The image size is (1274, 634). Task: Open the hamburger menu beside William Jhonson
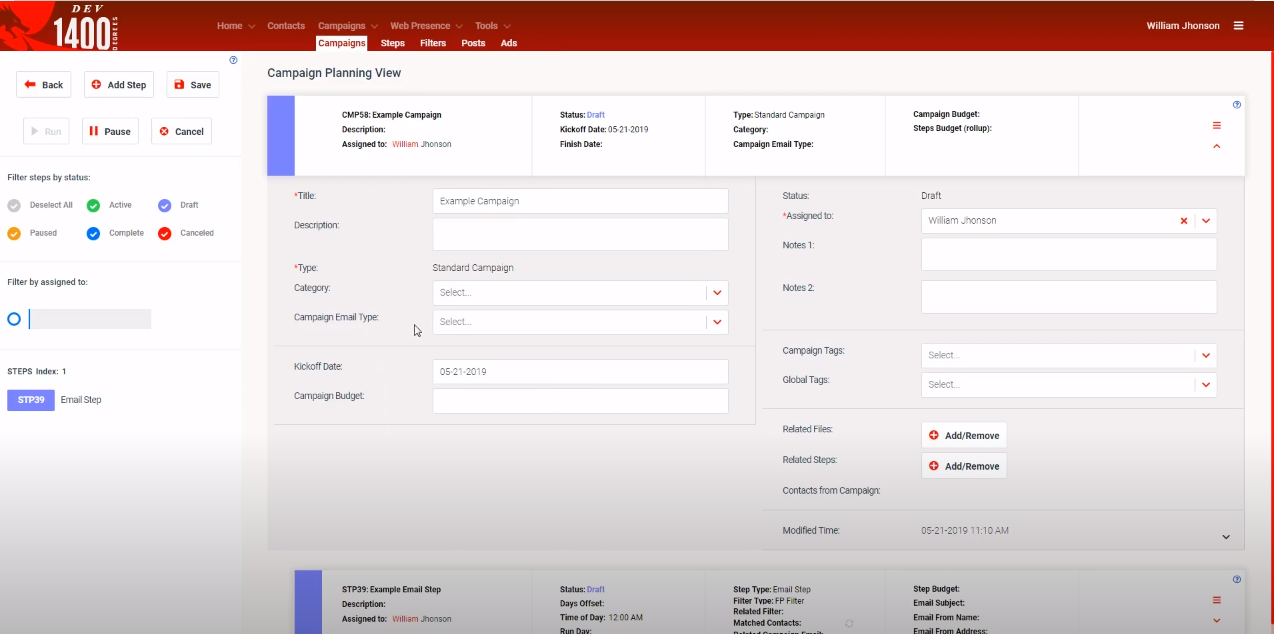pos(1238,26)
